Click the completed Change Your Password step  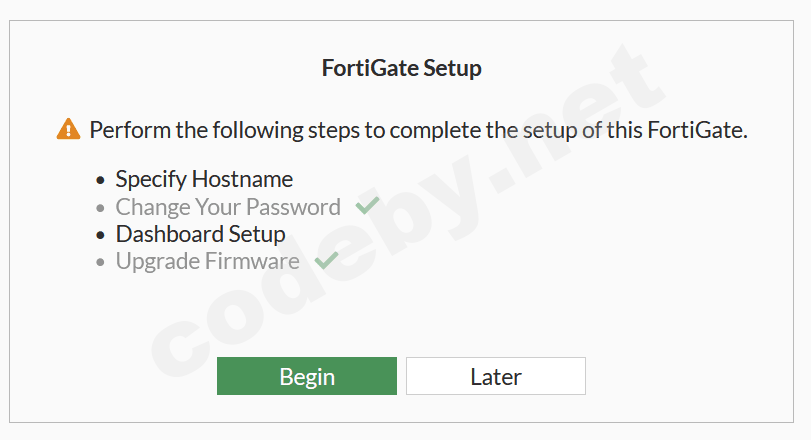pyautogui.click(x=228, y=207)
